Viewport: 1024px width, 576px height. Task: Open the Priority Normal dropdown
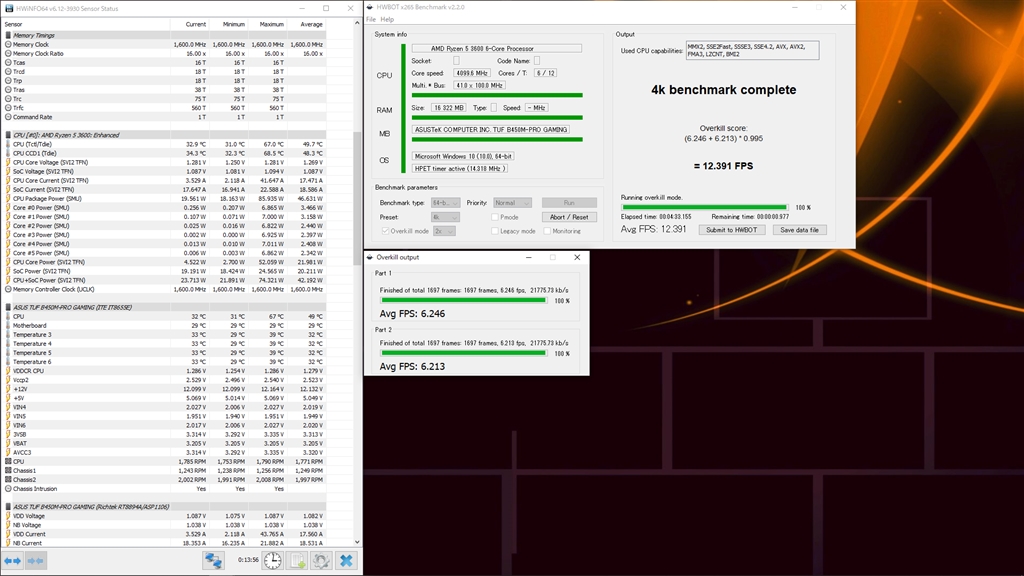511,203
